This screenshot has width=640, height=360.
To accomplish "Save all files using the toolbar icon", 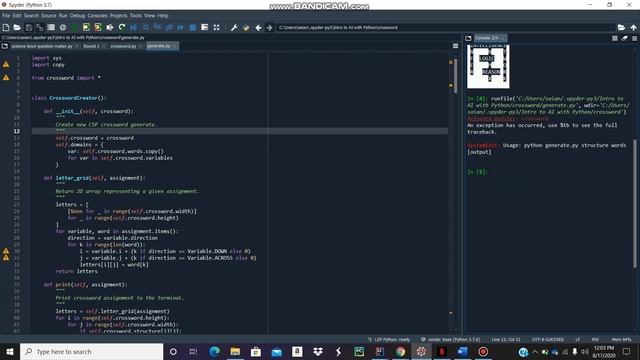I will (x=40, y=27).
